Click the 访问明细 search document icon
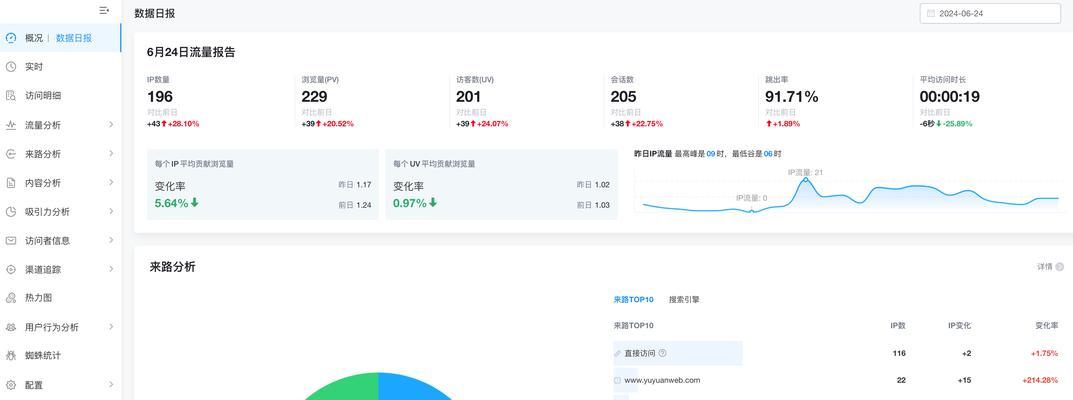The image size is (1073, 400). click(11, 96)
